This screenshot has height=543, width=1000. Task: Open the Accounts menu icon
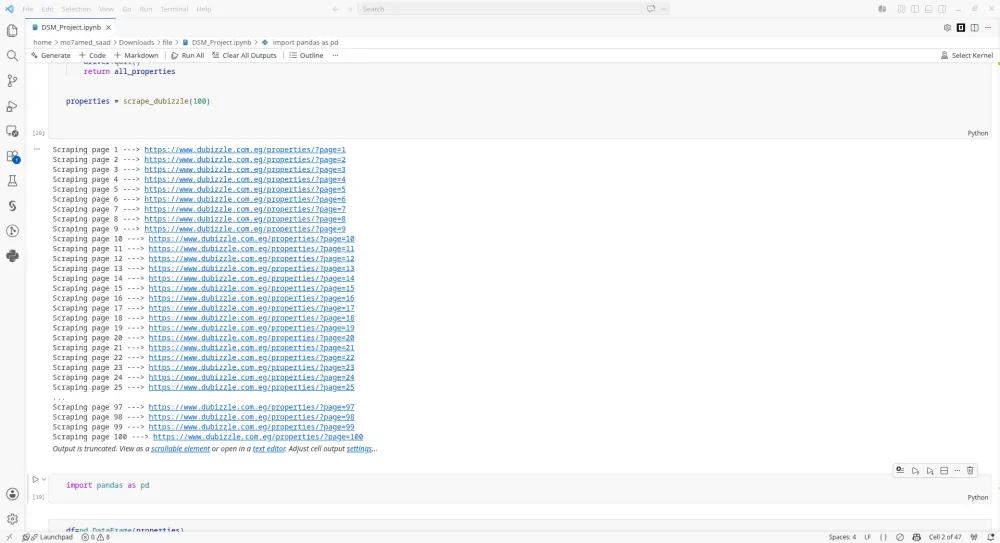[12, 494]
